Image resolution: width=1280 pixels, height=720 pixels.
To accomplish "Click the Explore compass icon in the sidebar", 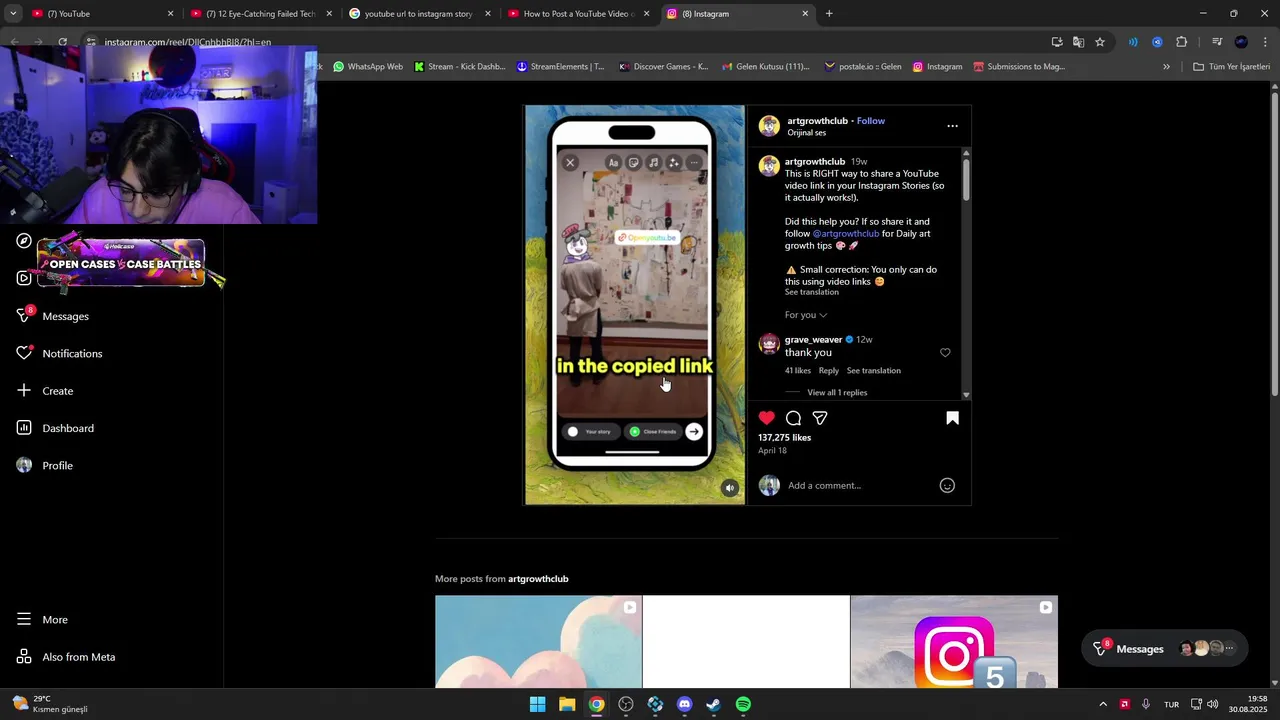I will pyautogui.click(x=24, y=241).
